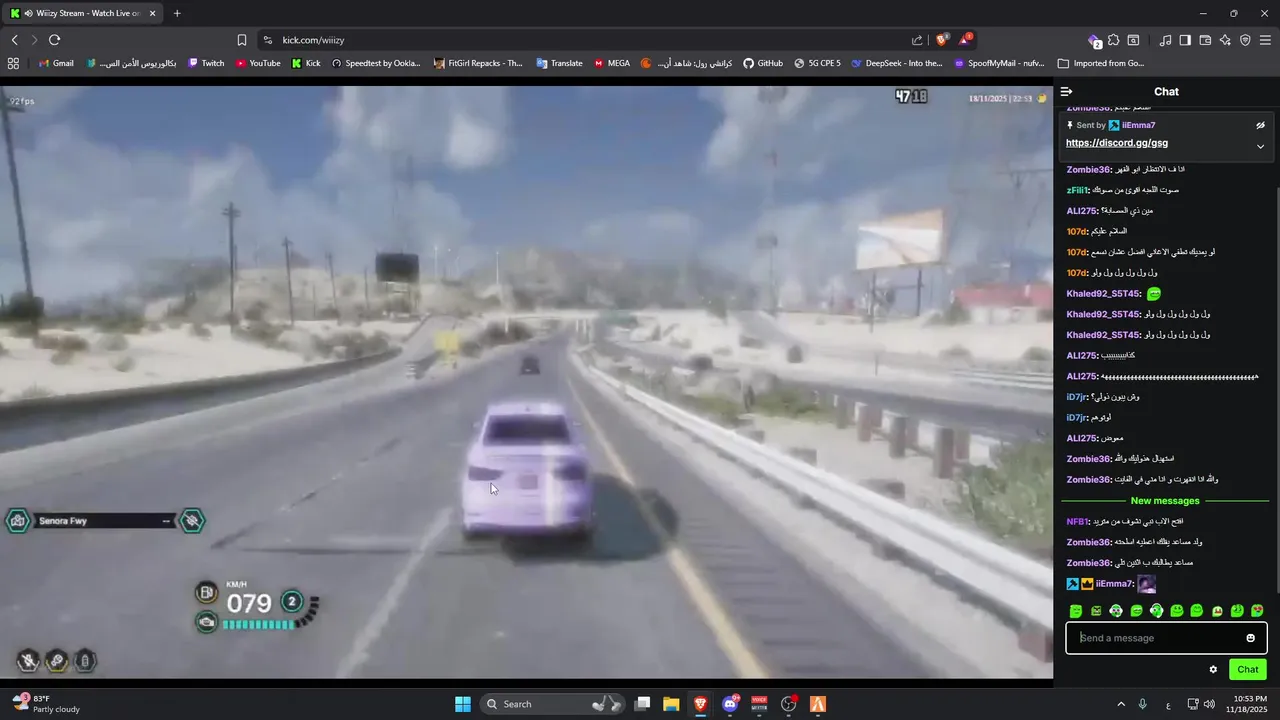This screenshot has width=1280, height=720.
Task: Open the Brave main hamburger menu
Action: click(1265, 40)
